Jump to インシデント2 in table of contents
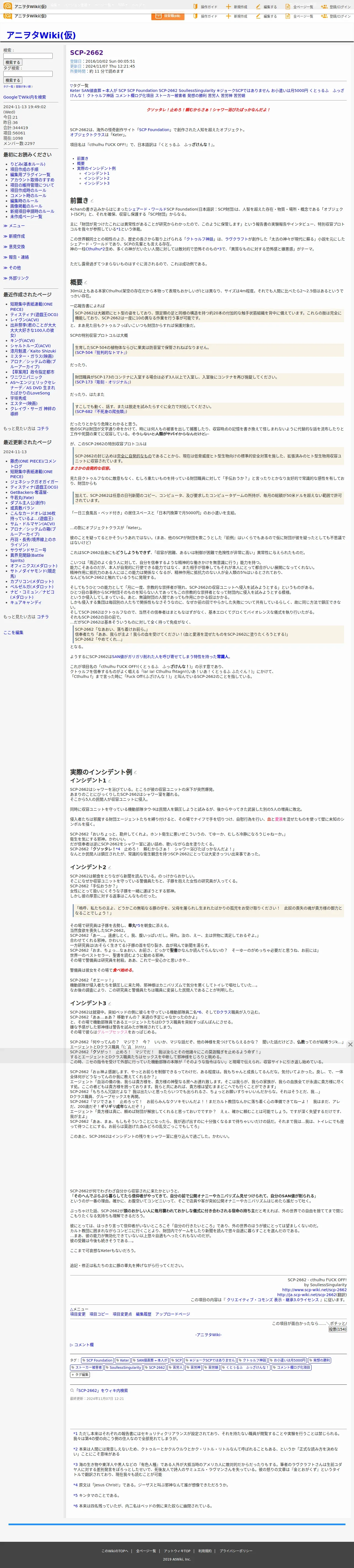This screenshot has width=354, height=1568. (97, 178)
